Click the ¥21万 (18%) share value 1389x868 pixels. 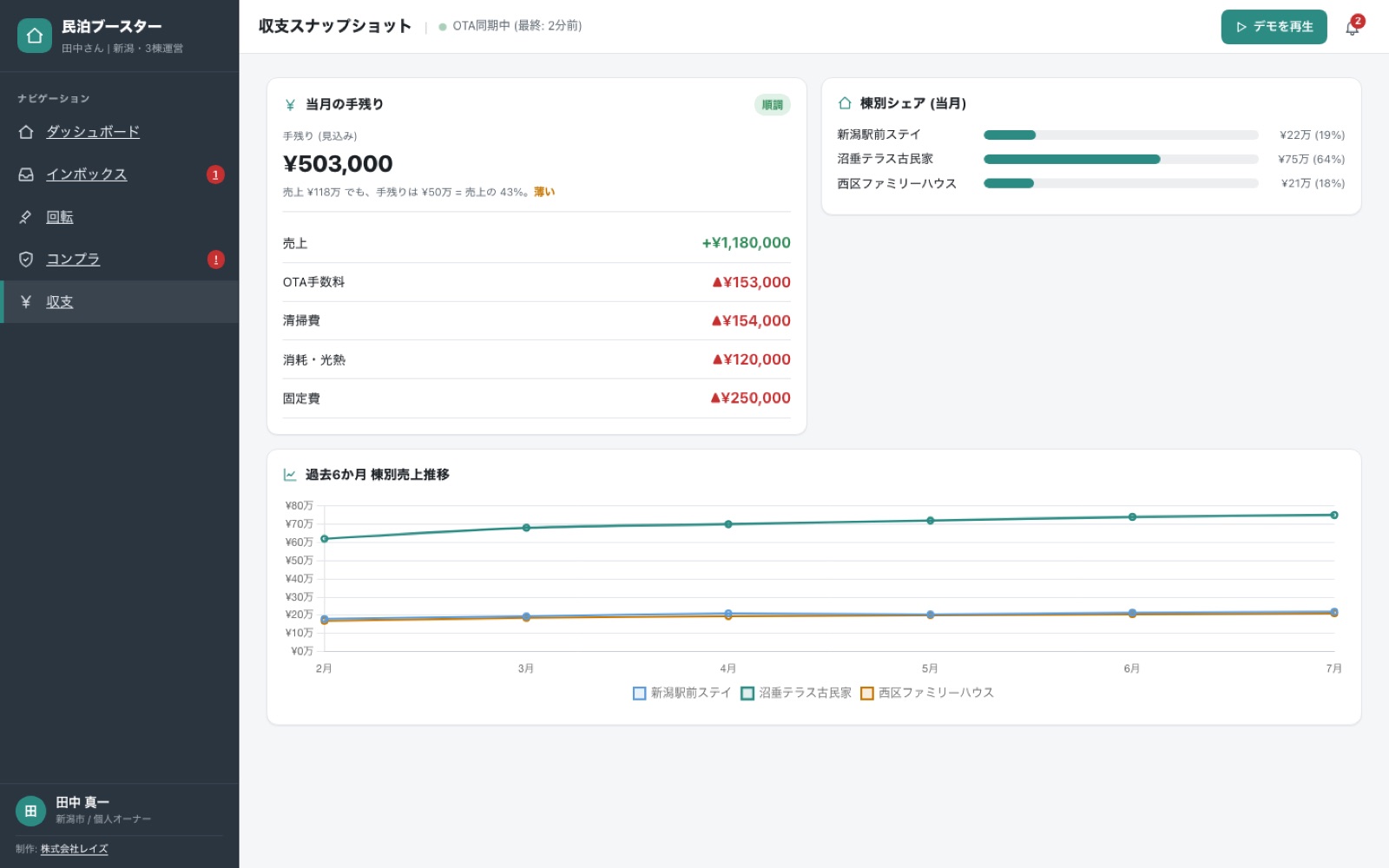[1313, 184]
